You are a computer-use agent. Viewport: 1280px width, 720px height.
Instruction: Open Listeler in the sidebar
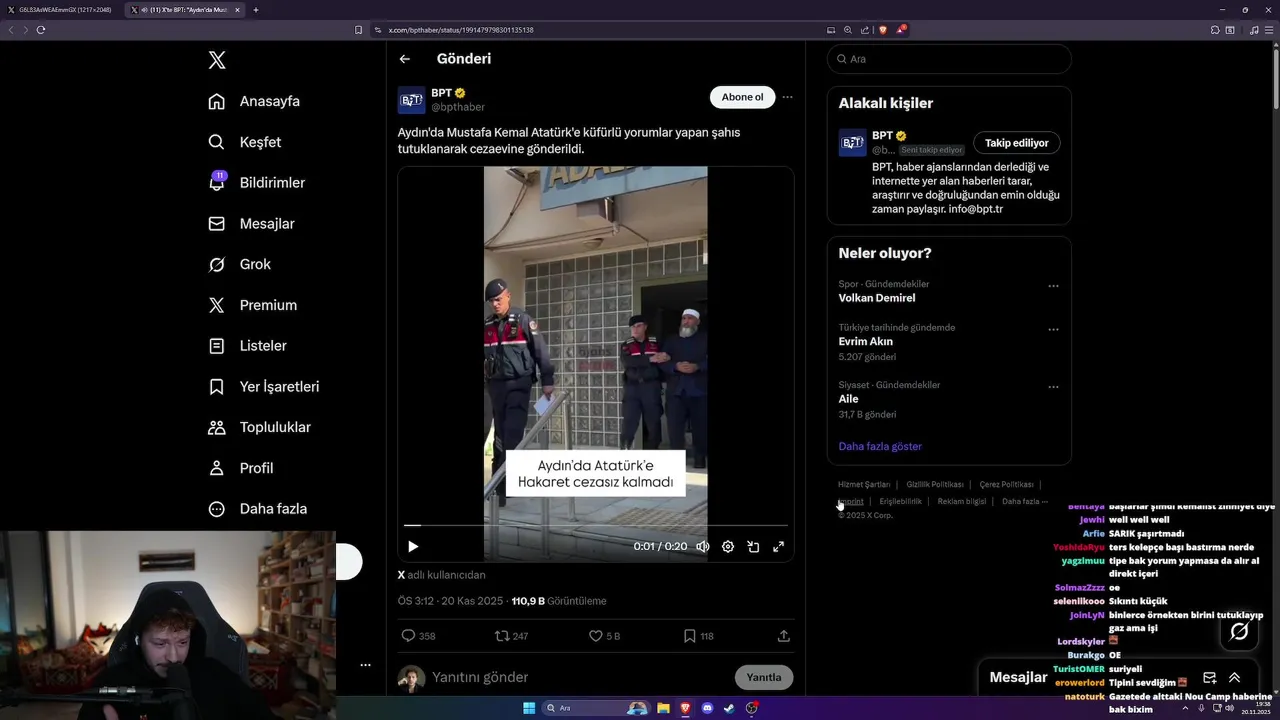tap(247, 346)
